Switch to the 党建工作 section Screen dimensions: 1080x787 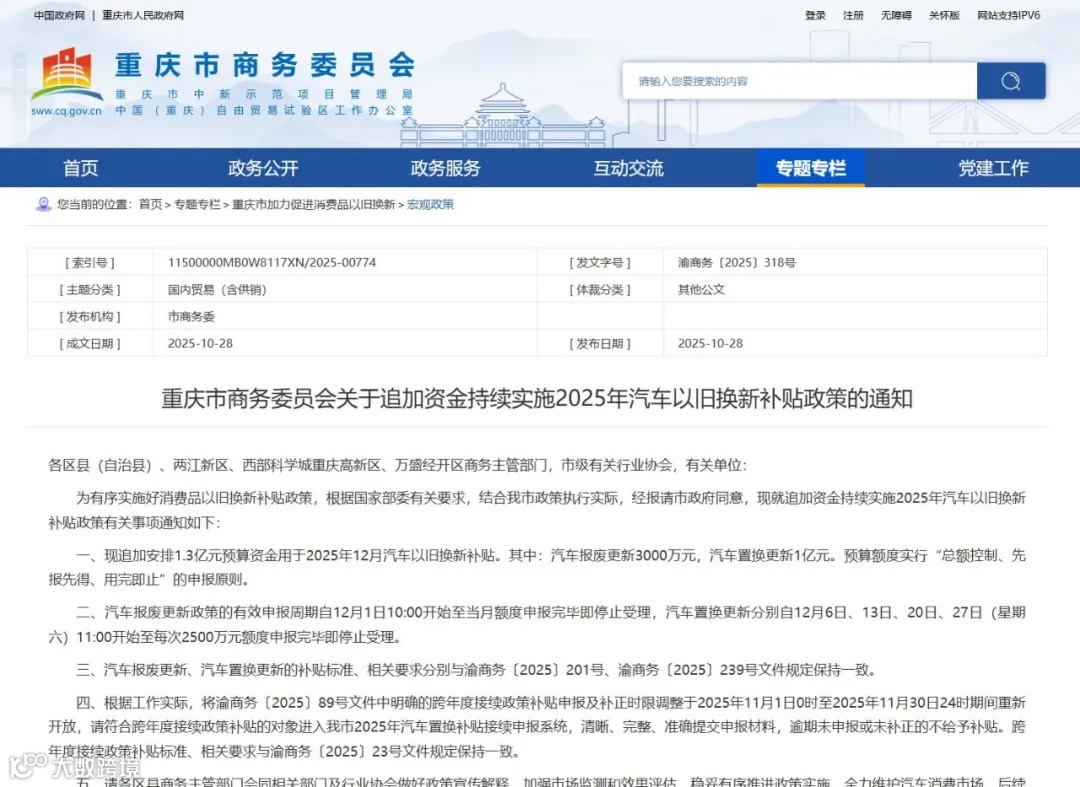point(993,168)
